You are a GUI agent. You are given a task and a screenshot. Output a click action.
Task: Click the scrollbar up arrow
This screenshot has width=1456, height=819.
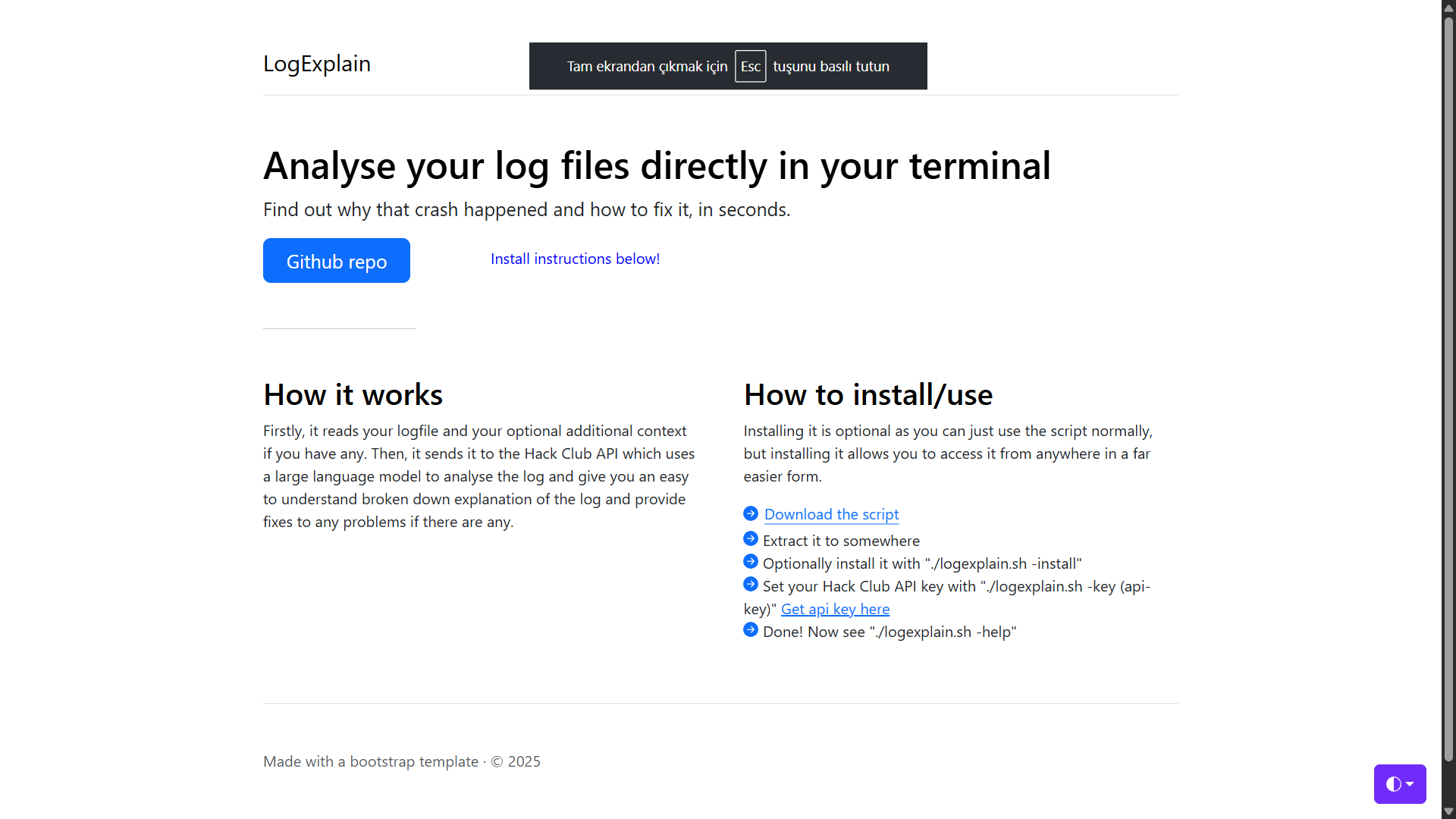click(x=1448, y=8)
